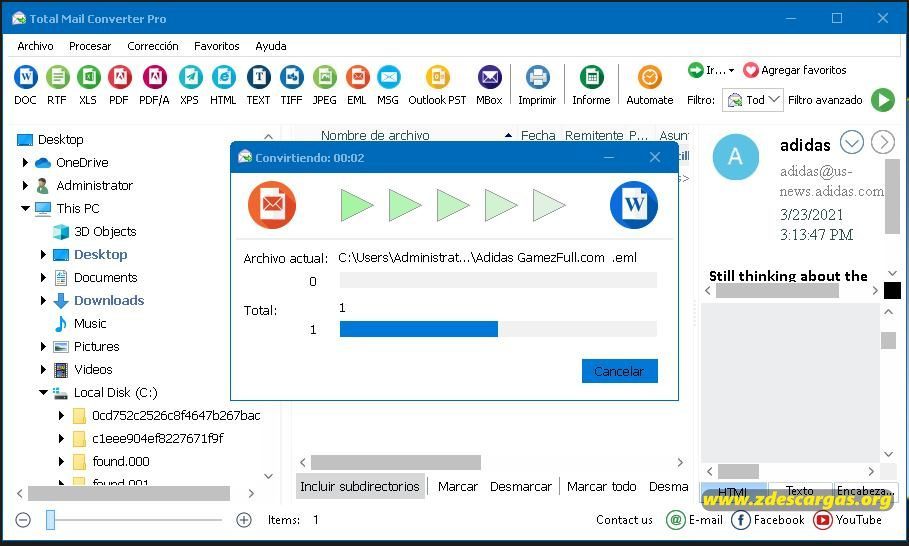The height and width of the screenshot is (546, 909).
Task: Open the Filtro Tod dropdown
Action: (752, 100)
